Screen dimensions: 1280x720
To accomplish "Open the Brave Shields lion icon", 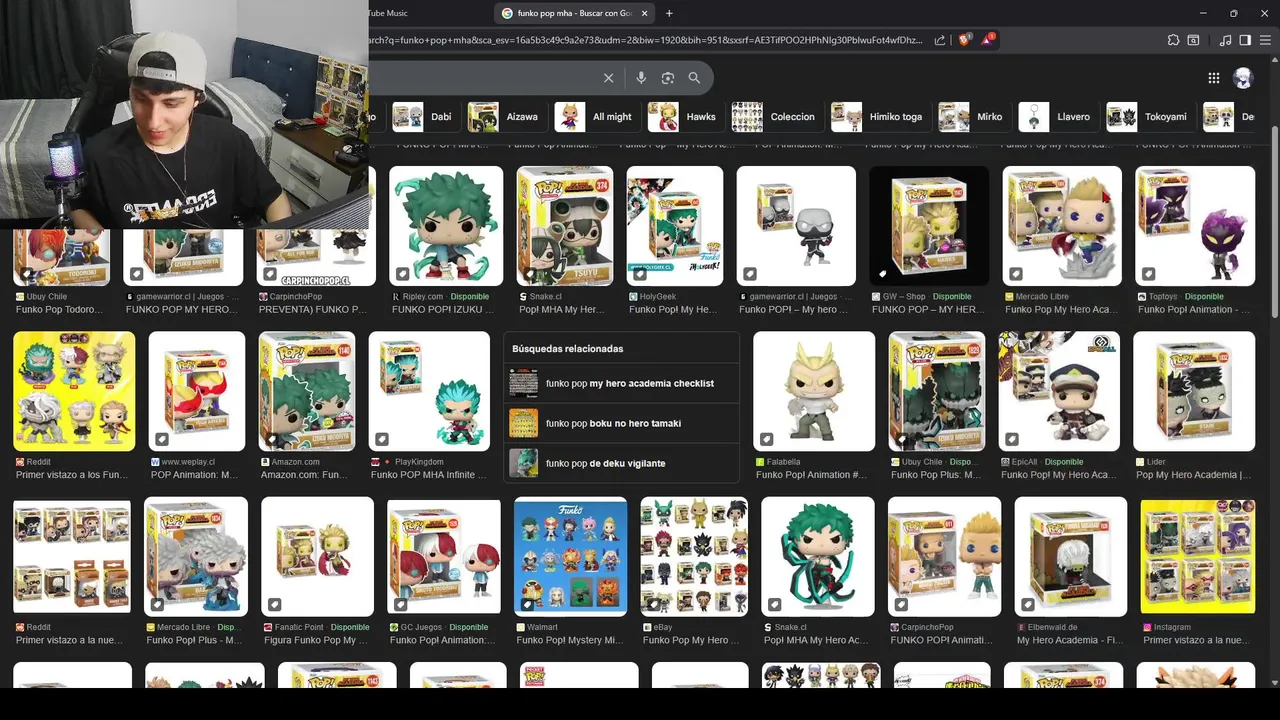I will [964, 40].
